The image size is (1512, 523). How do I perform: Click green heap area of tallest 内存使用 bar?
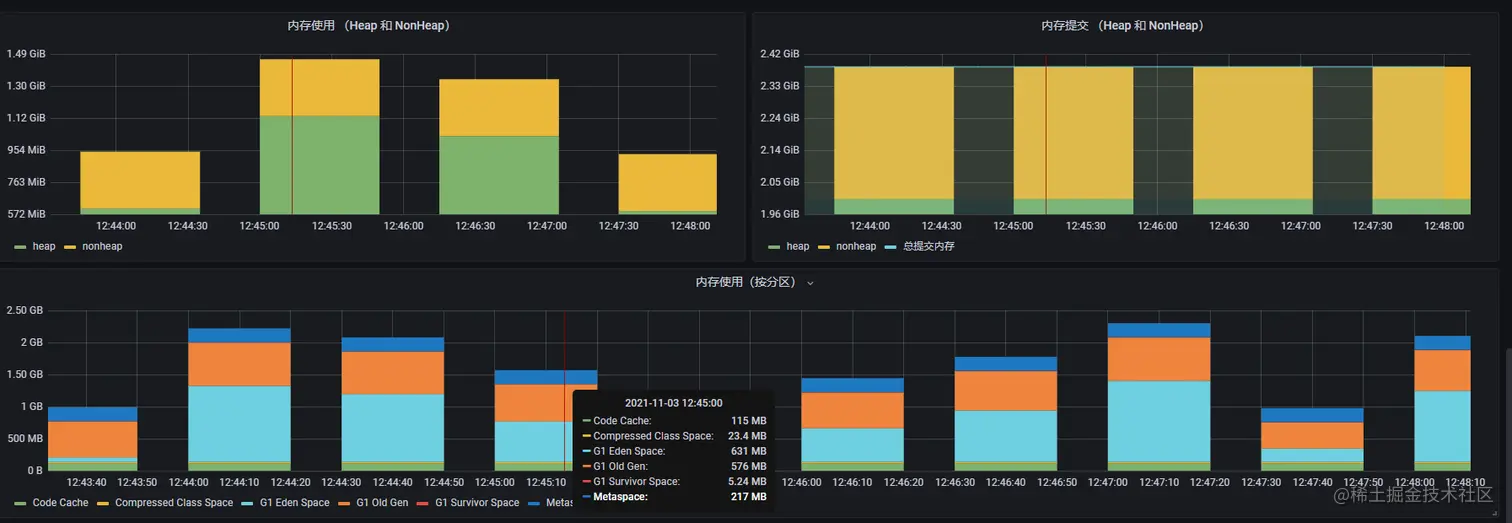320,165
